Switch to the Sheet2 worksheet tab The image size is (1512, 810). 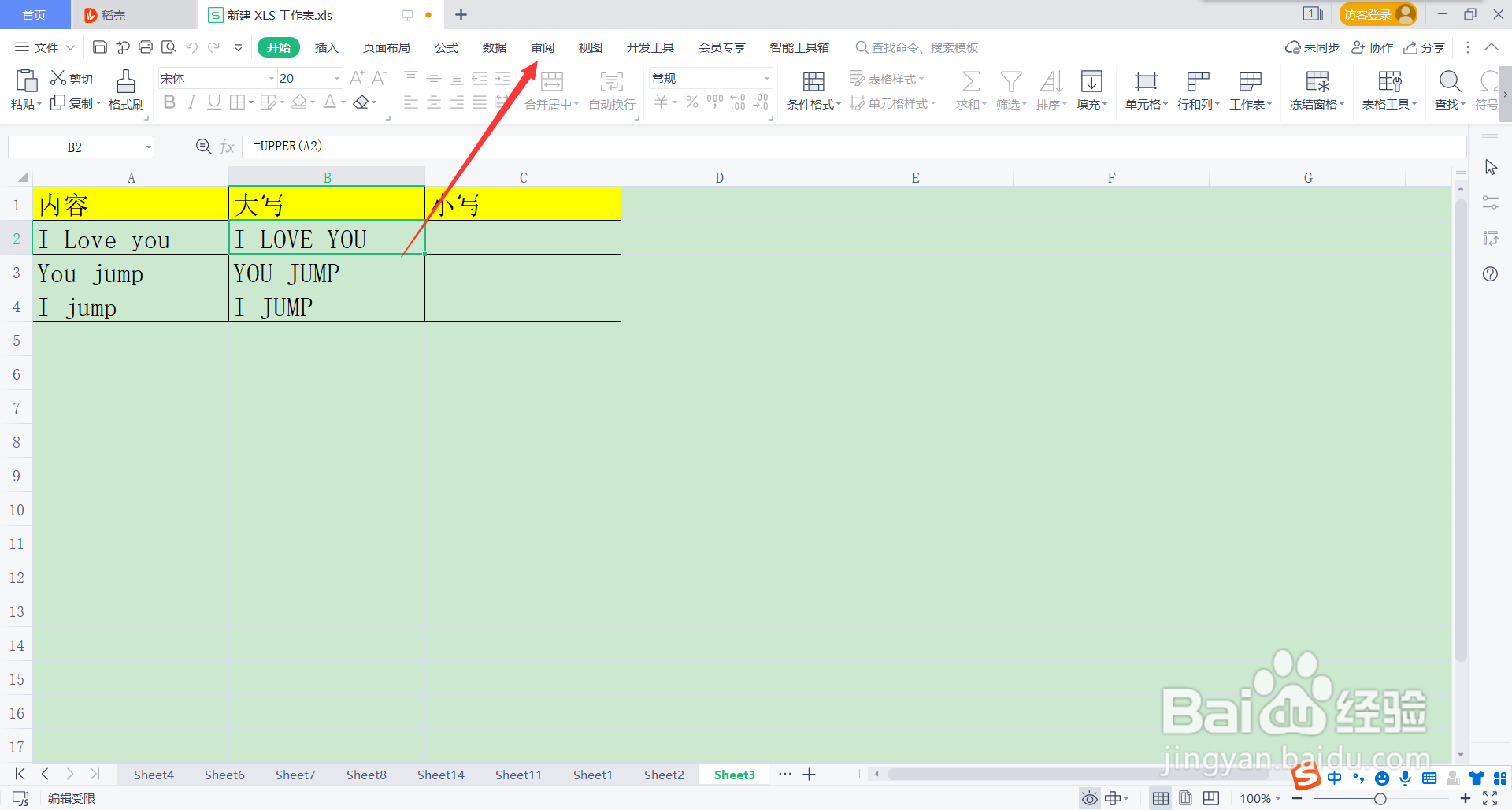(663, 775)
